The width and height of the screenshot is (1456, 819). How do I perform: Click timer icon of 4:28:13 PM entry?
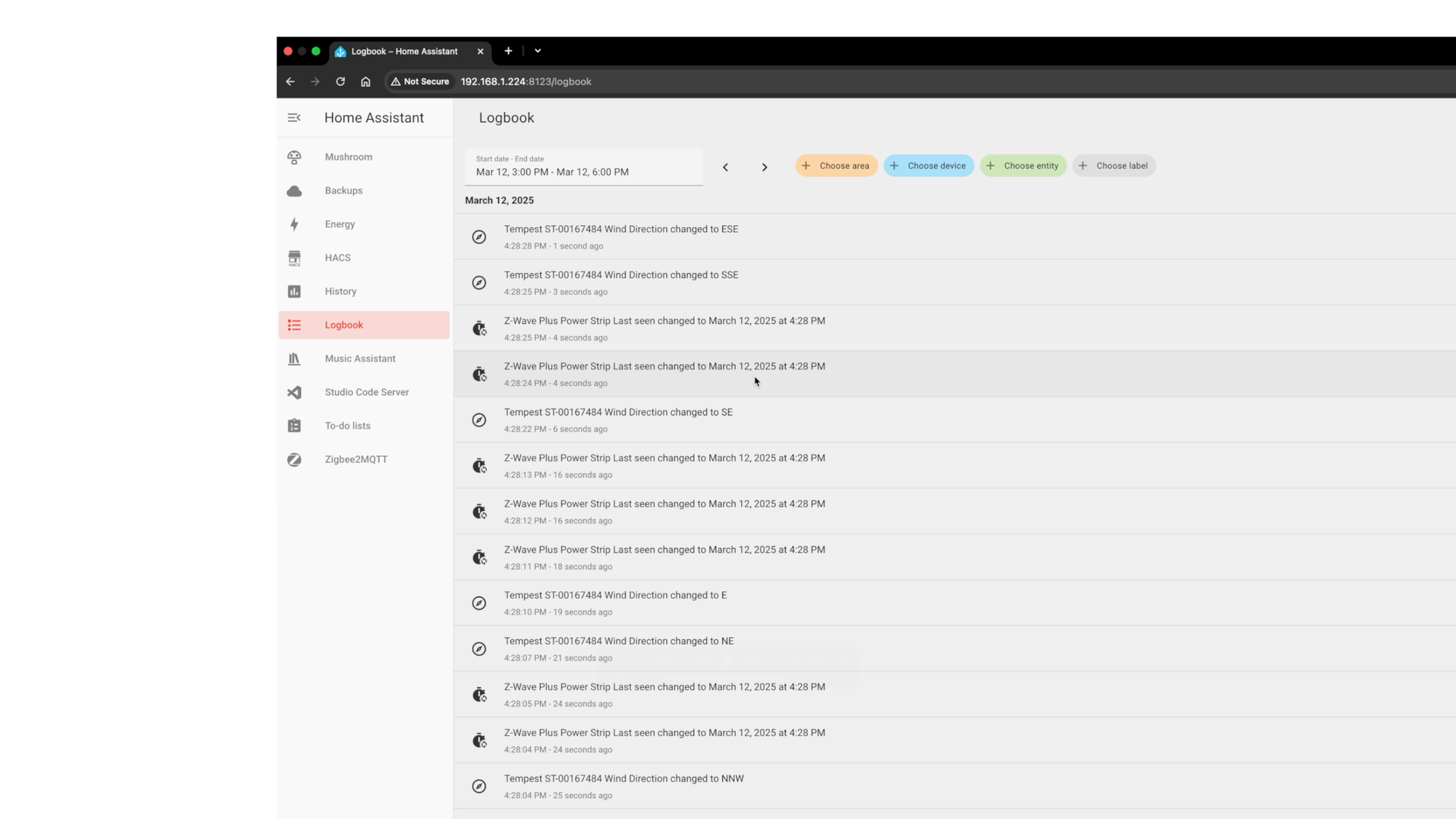pos(479,466)
